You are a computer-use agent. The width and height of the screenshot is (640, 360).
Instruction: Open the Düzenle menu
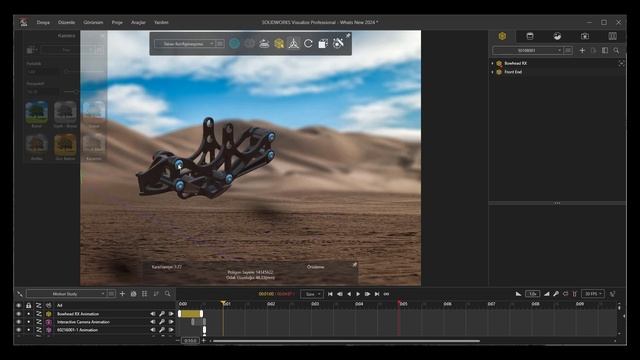(66, 22)
